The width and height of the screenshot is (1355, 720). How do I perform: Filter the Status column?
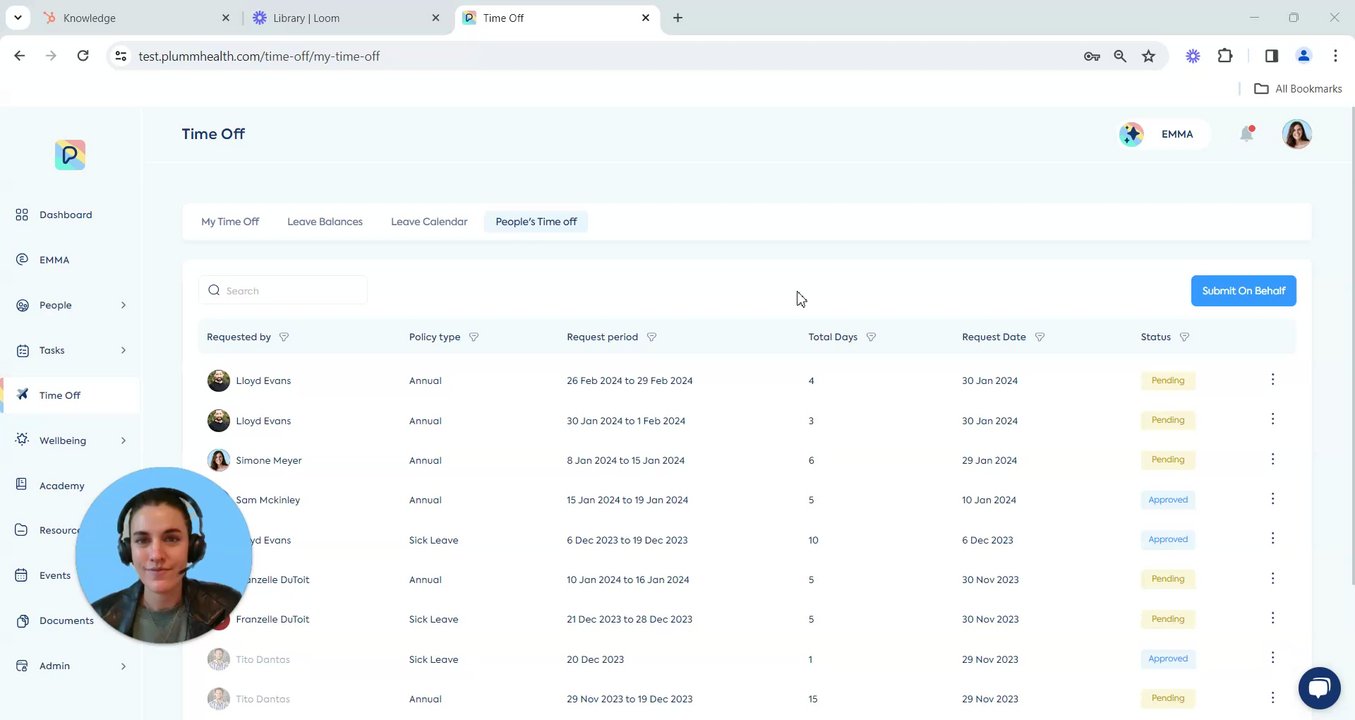[x=1185, y=337]
